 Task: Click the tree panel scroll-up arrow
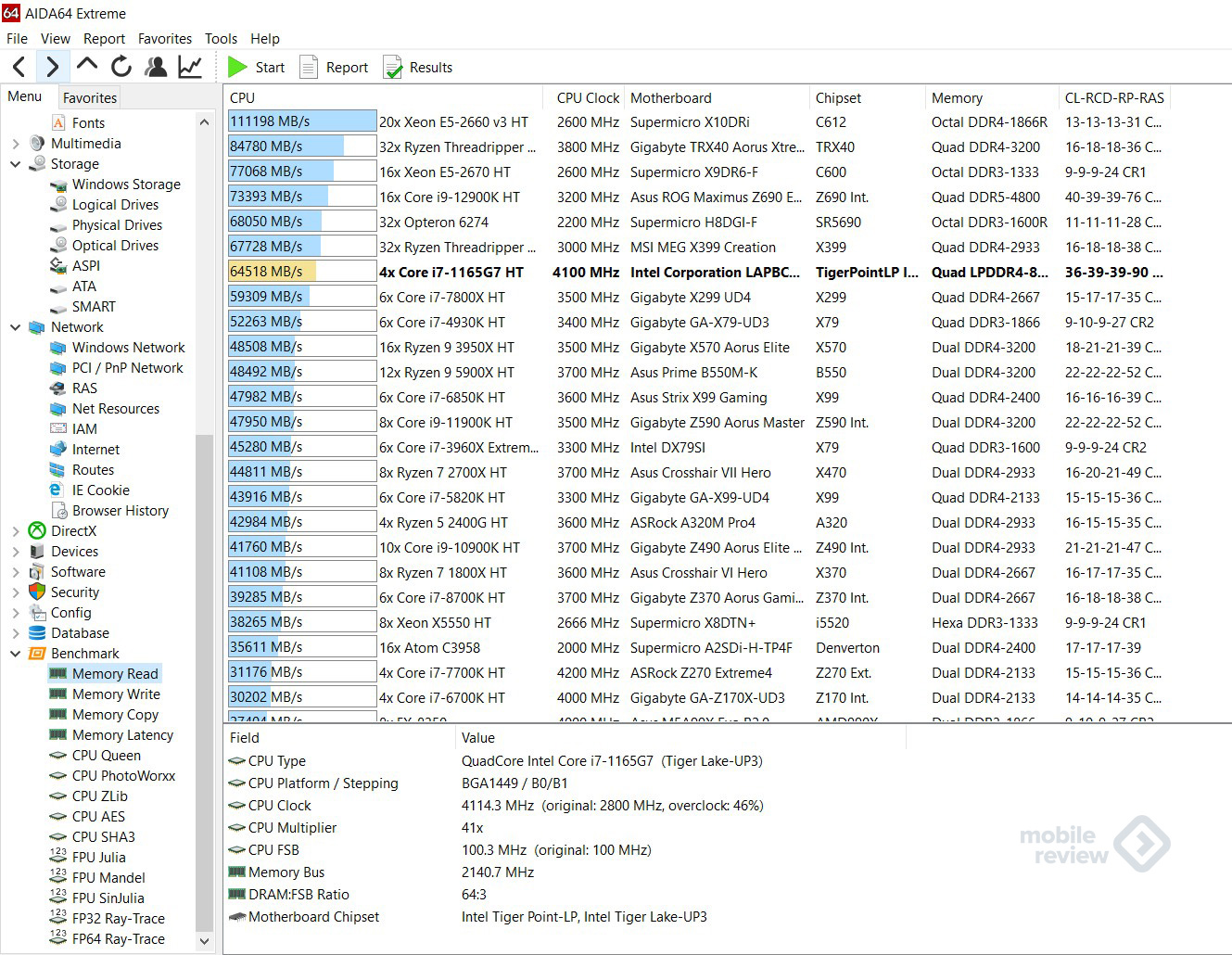[205, 122]
